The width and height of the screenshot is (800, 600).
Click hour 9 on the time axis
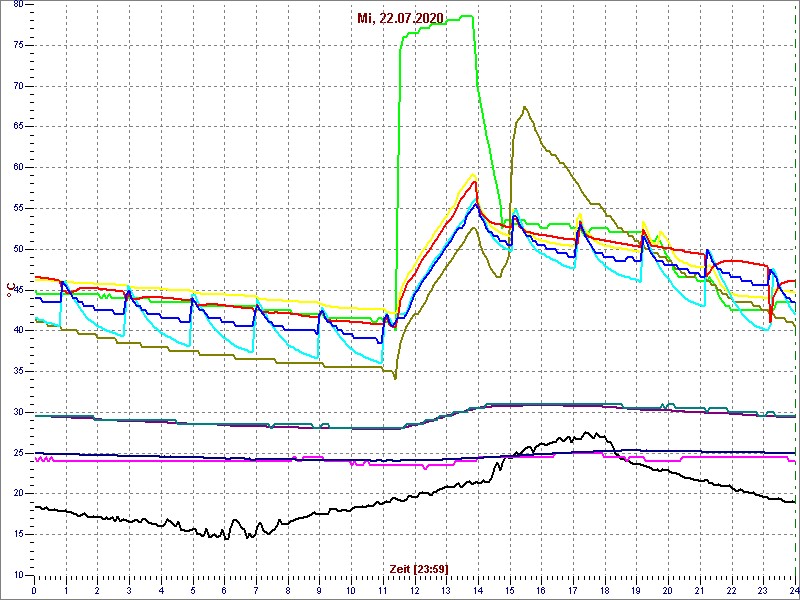click(319, 590)
